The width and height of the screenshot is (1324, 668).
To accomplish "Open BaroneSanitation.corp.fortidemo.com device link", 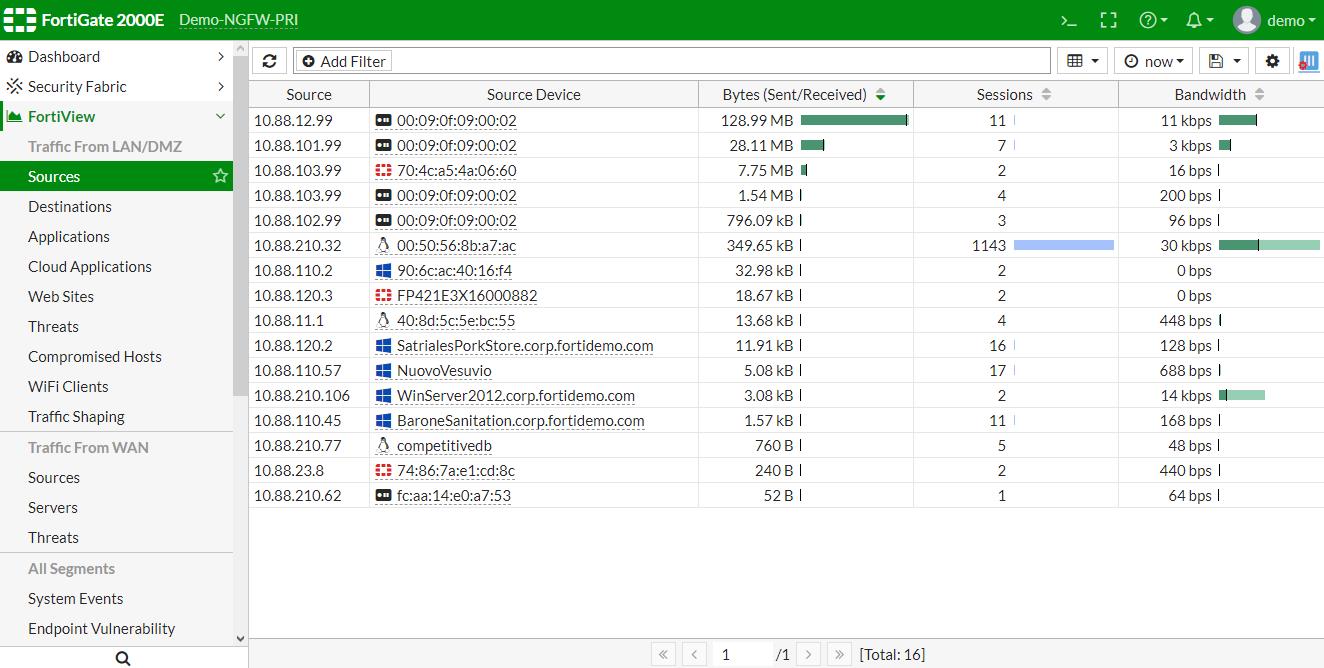I will tap(521, 421).
